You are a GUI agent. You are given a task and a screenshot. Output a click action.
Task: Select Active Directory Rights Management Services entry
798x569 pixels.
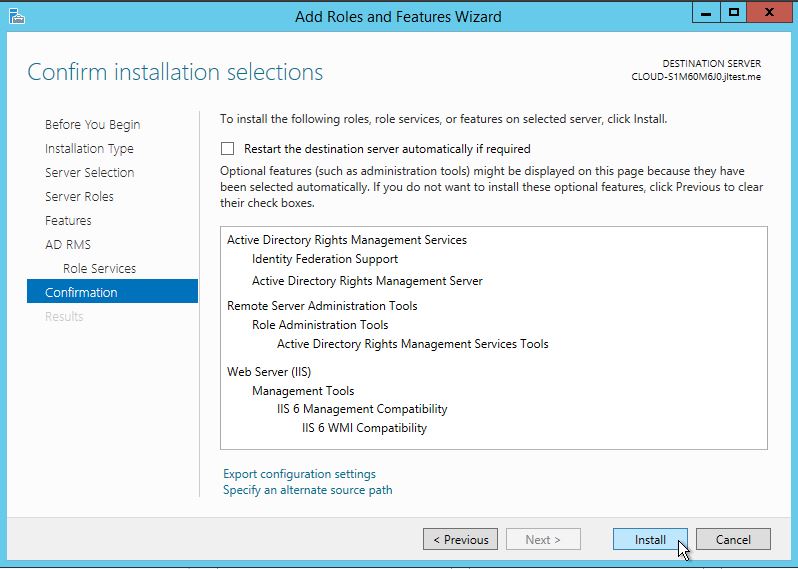click(347, 240)
